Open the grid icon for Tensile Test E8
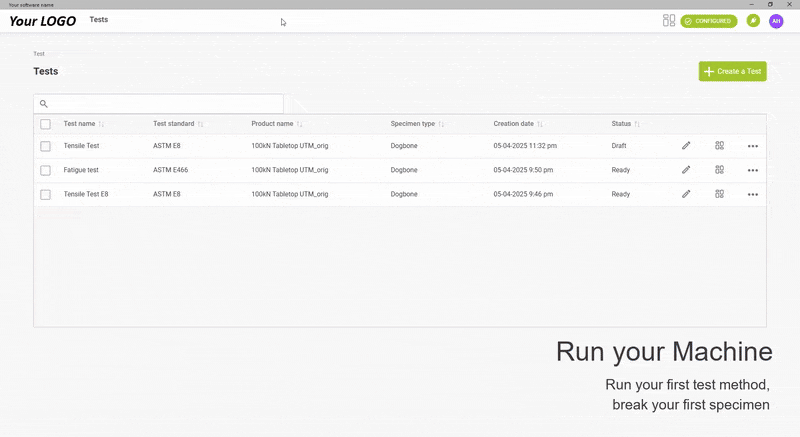The height and width of the screenshot is (437, 800). (x=719, y=194)
